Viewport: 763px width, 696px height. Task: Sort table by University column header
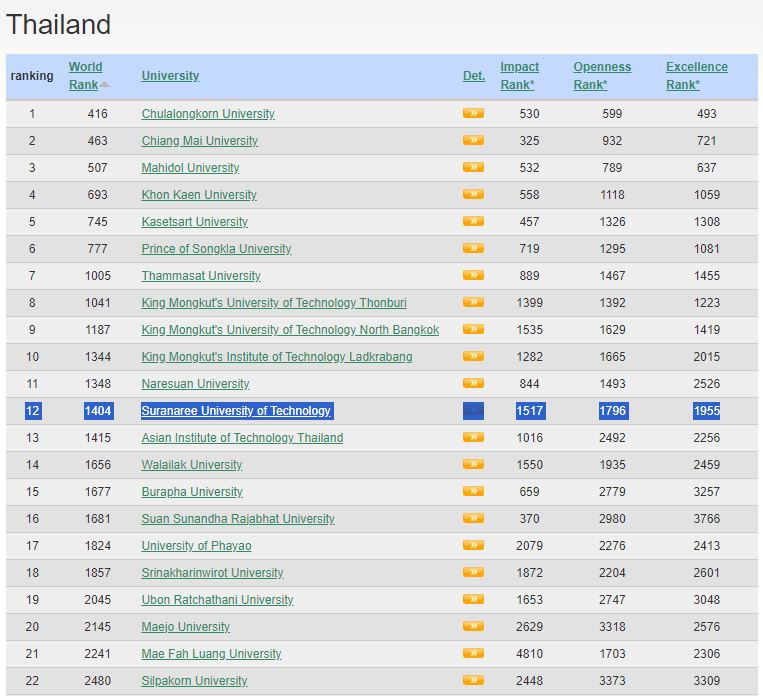point(170,76)
